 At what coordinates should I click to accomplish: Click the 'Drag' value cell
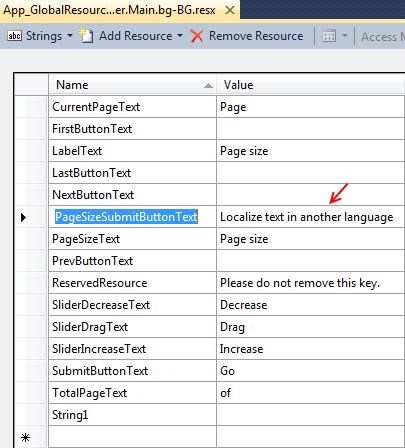(311, 327)
